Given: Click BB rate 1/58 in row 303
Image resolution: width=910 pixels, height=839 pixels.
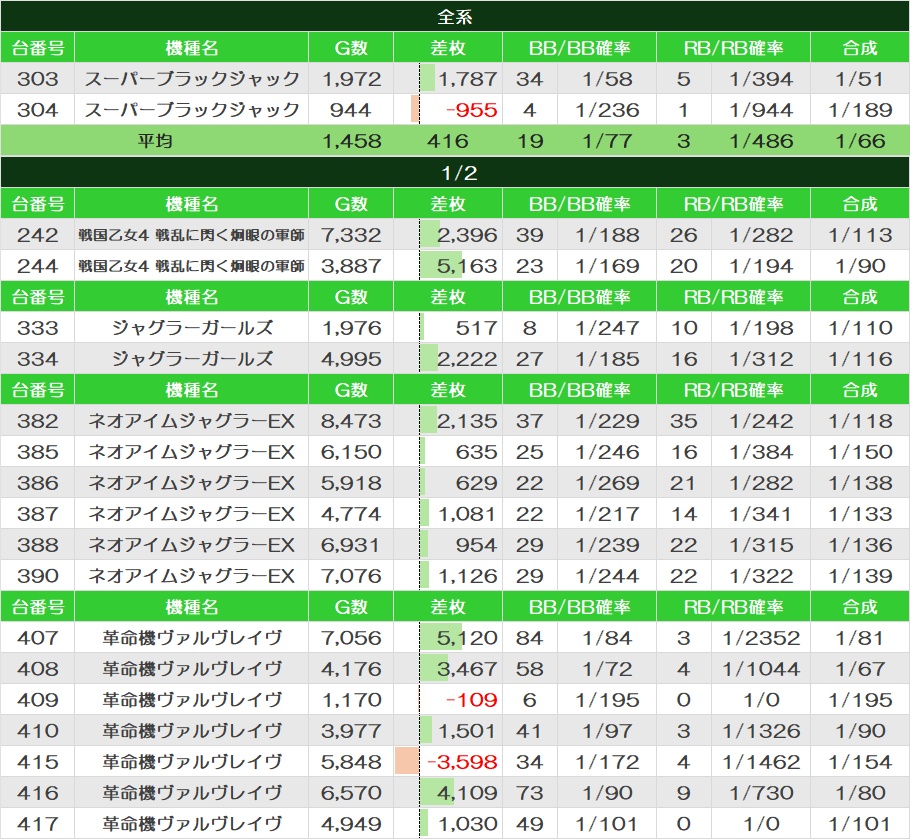Looking at the screenshot, I should (x=607, y=78).
